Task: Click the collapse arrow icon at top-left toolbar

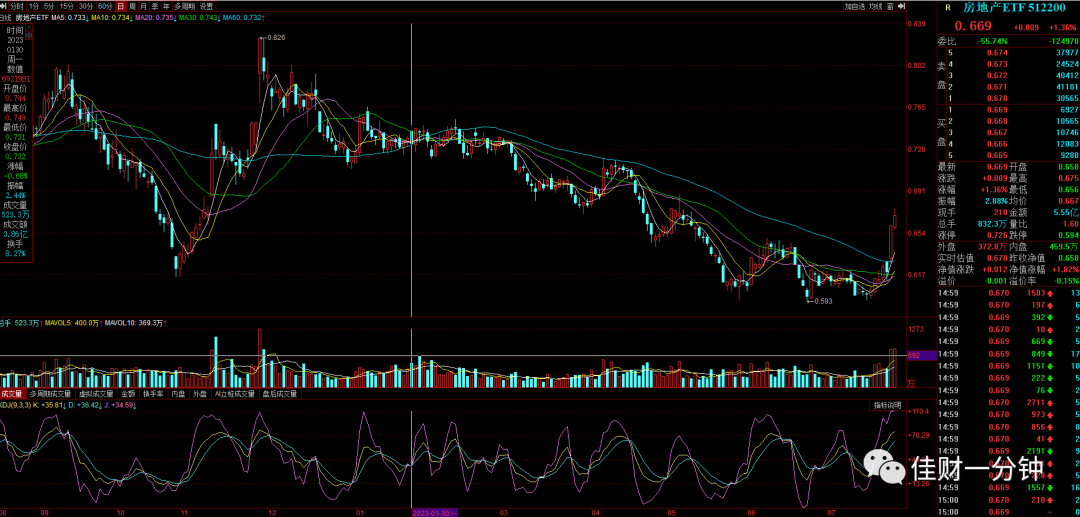Action: tap(3, 6)
